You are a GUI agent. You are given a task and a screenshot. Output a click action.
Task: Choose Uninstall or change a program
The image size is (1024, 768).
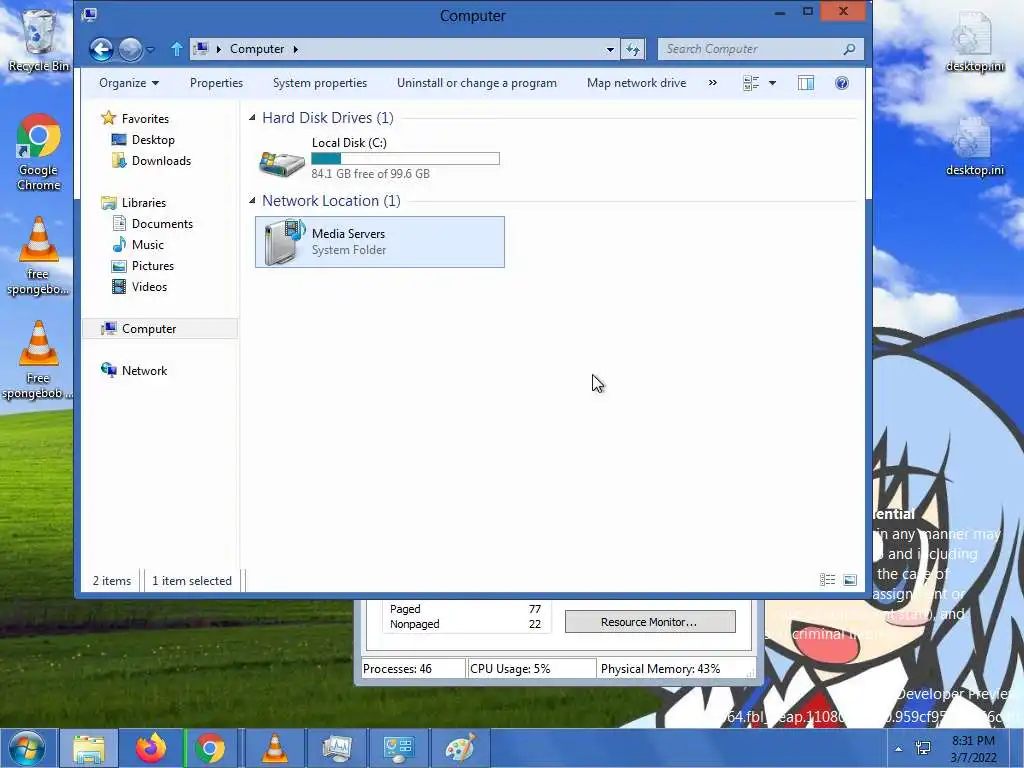[x=477, y=83]
